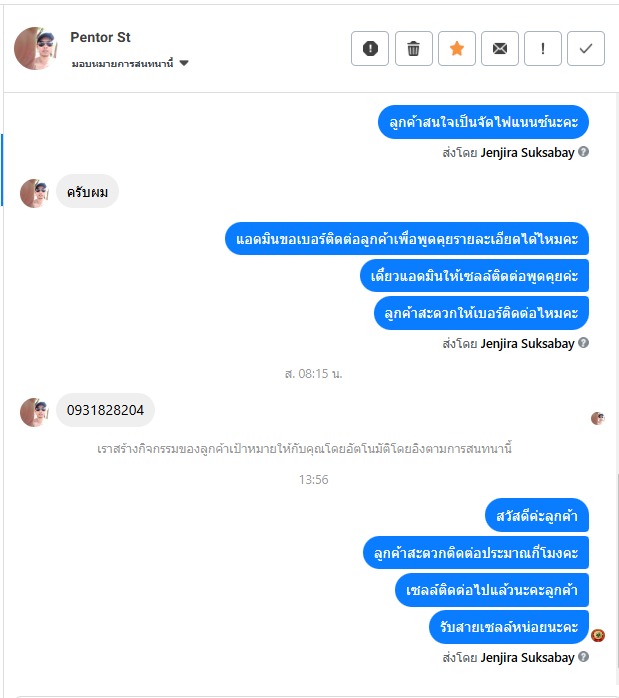The height and width of the screenshot is (698, 619).
Task: Select the สวัสดีค่ะลูกค้า message bubble
Action: click(x=537, y=515)
